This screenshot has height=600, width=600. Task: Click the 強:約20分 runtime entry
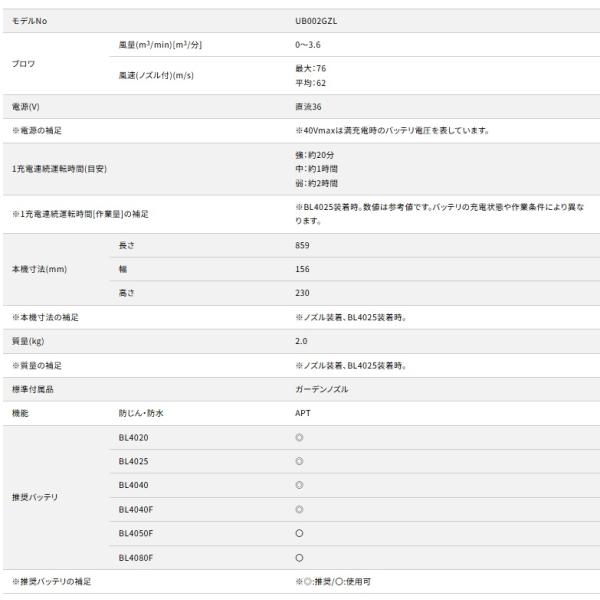(x=315, y=156)
